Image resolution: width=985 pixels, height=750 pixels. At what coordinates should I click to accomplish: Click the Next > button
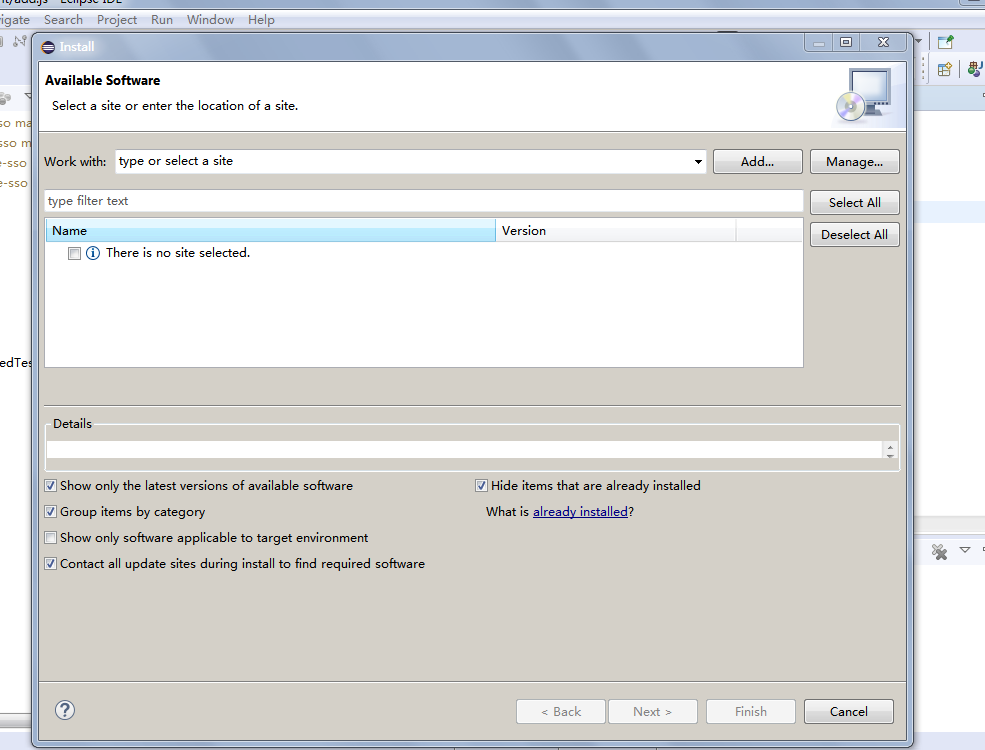click(x=653, y=711)
